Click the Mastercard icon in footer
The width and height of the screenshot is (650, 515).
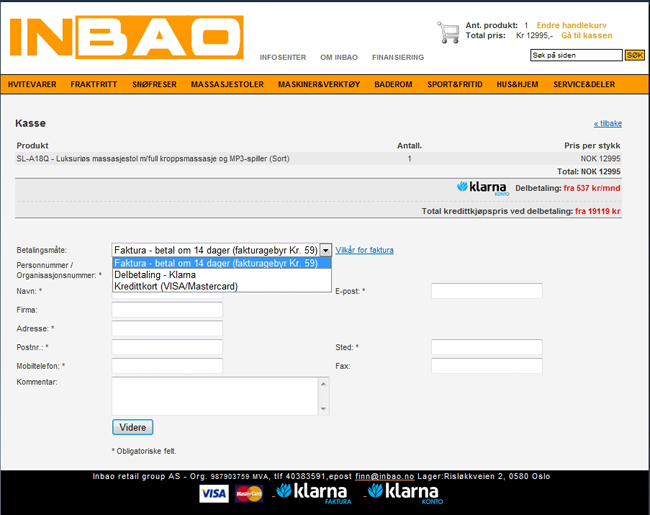tap(248, 493)
